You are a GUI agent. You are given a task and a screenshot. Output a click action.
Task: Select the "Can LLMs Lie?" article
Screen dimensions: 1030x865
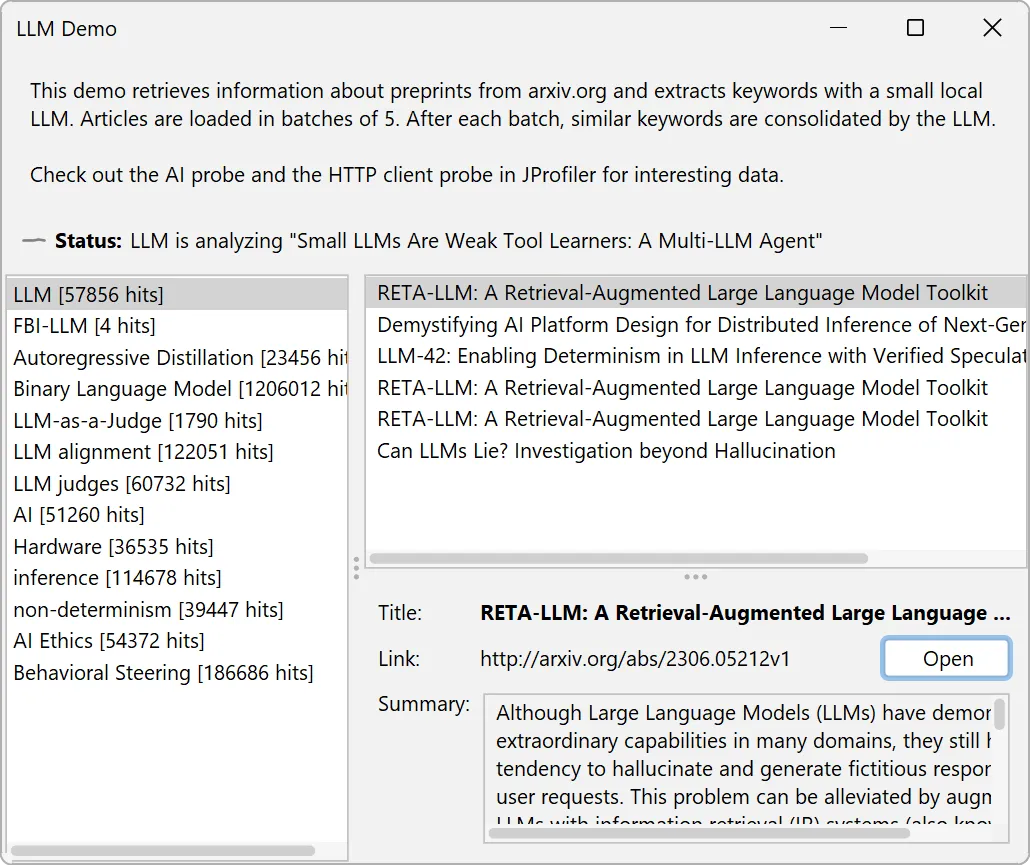pos(605,450)
